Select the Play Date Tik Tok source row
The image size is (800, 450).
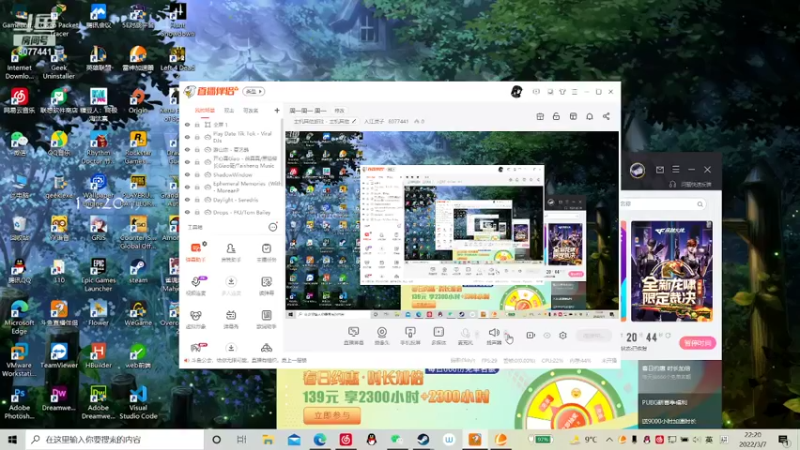pos(232,137)
